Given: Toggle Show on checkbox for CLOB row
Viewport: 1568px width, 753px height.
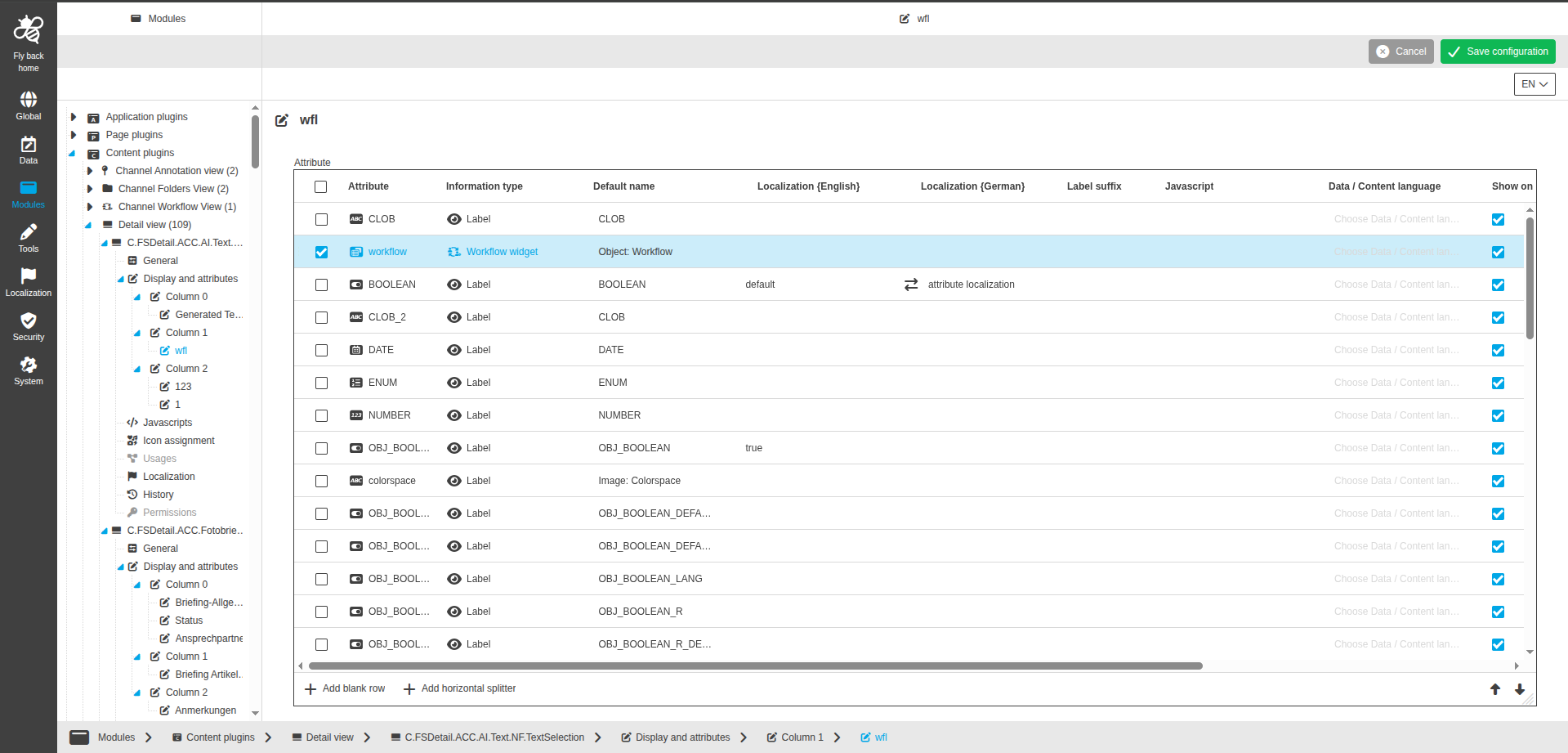Looking at the screenshot, I should pyautogui.click(x=1498, y=219).
